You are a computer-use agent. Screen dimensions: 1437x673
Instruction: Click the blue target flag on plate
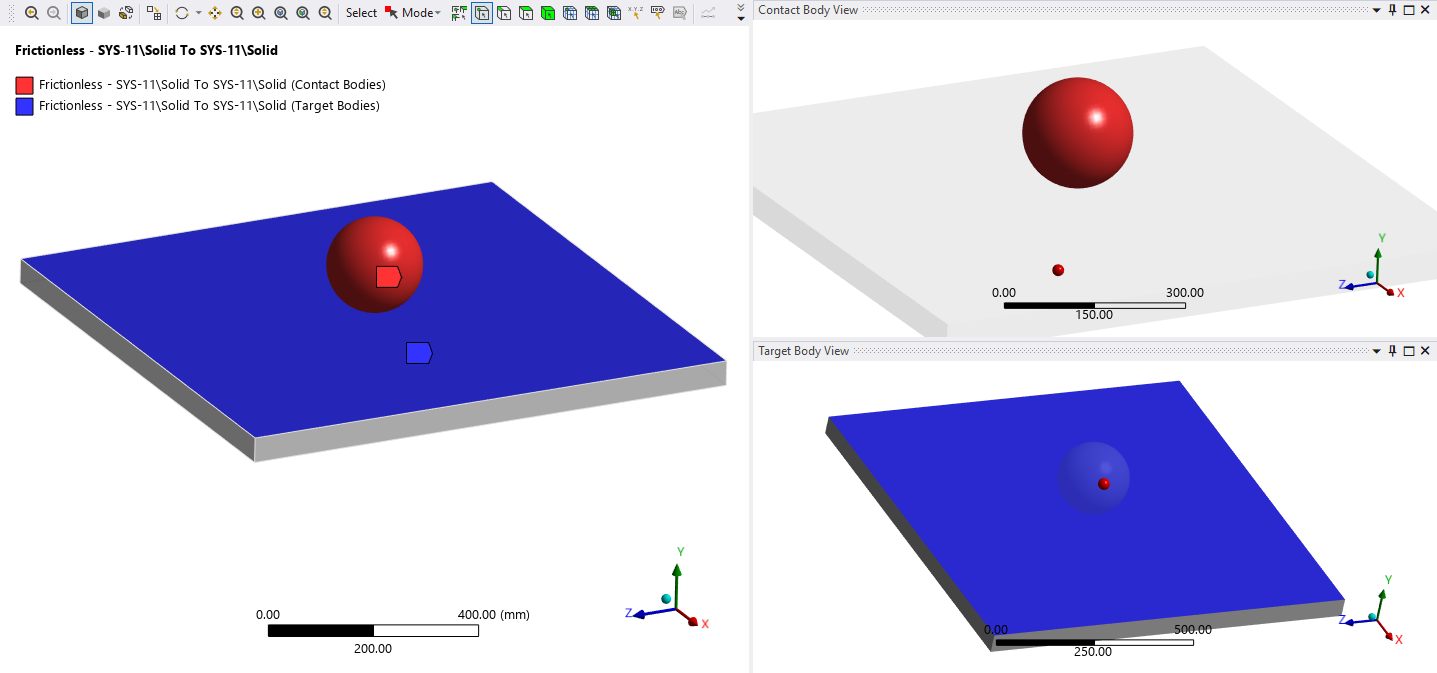pyautogui.click(x=419, y=352)
